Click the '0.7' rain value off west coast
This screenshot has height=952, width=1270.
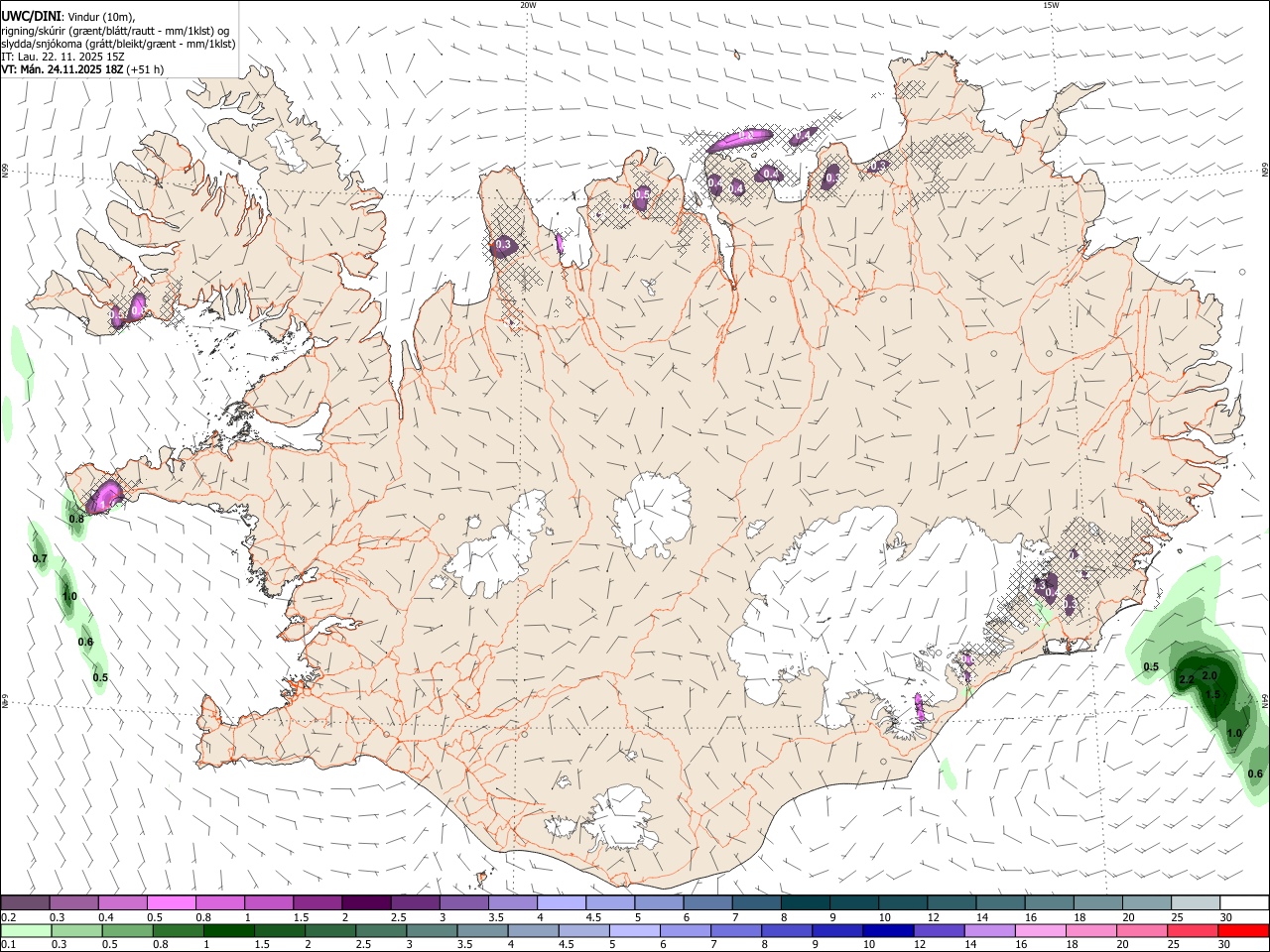[x=40, y=559]
